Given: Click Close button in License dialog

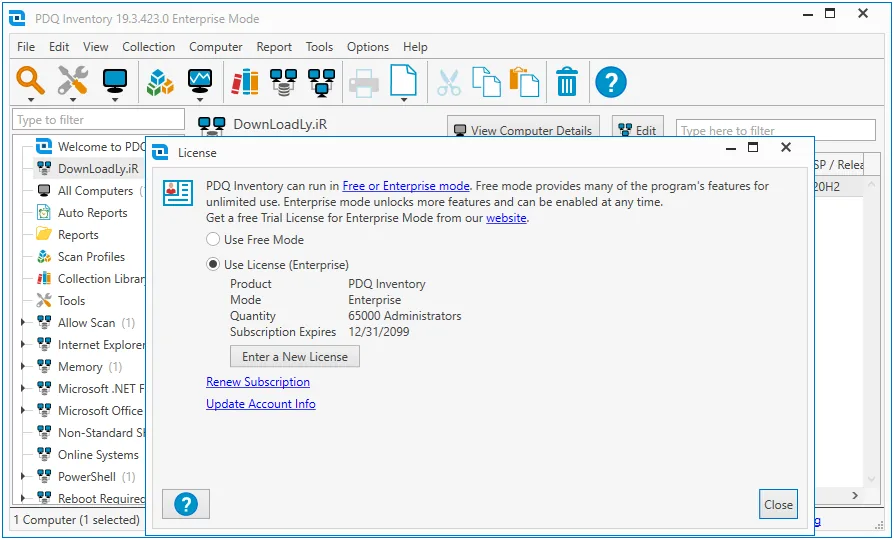Looking at the screenshot, I should (778, 505).
